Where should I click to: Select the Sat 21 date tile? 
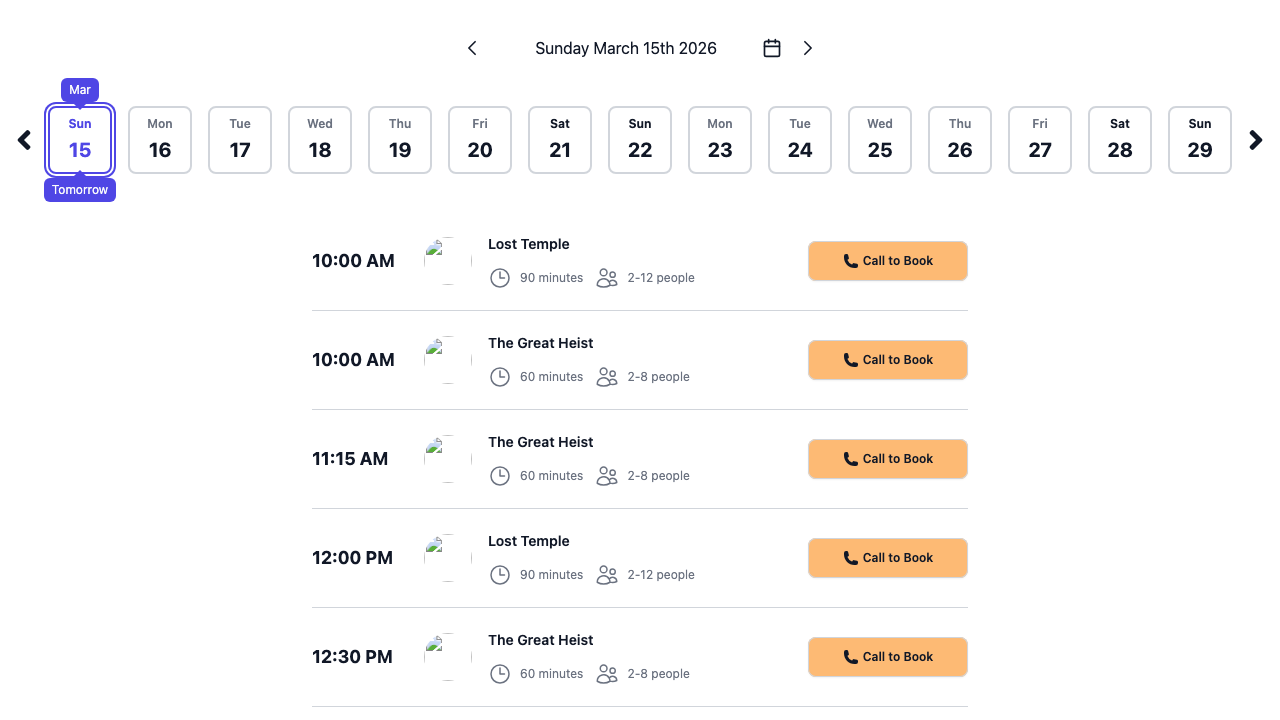559,140
